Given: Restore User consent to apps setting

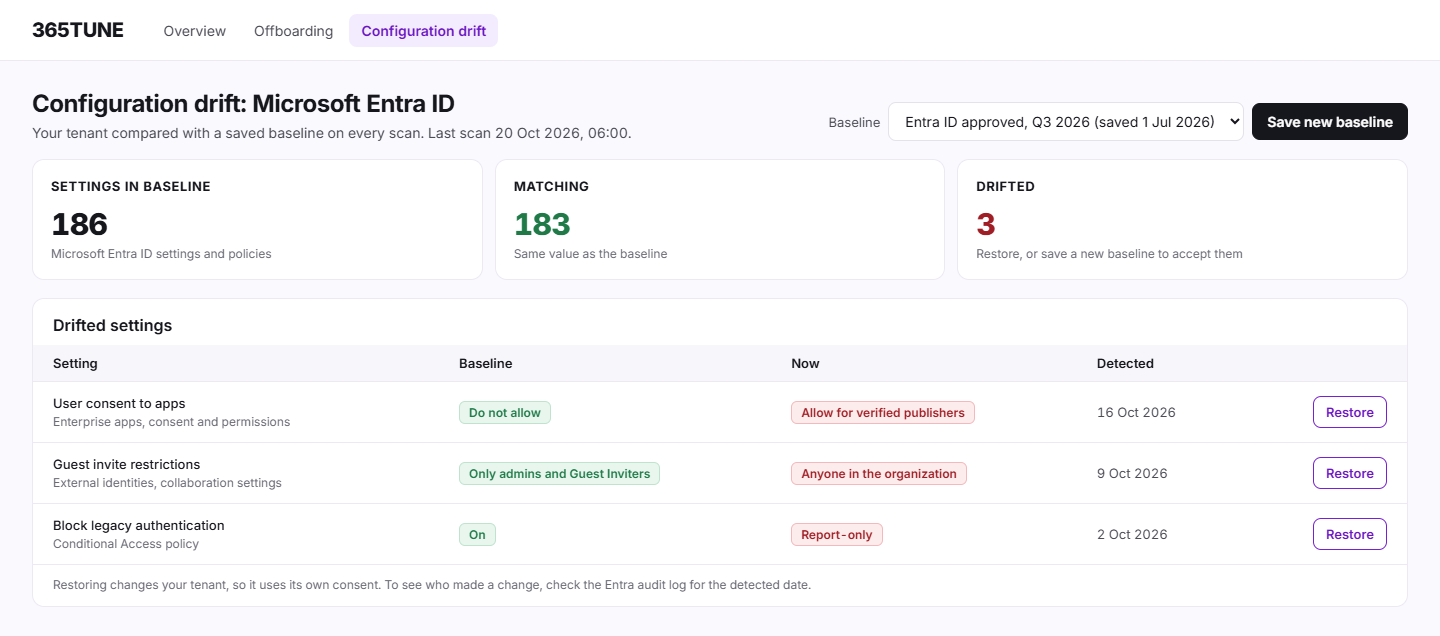Looking at the screenshot, I should [x=1349, y=412].
